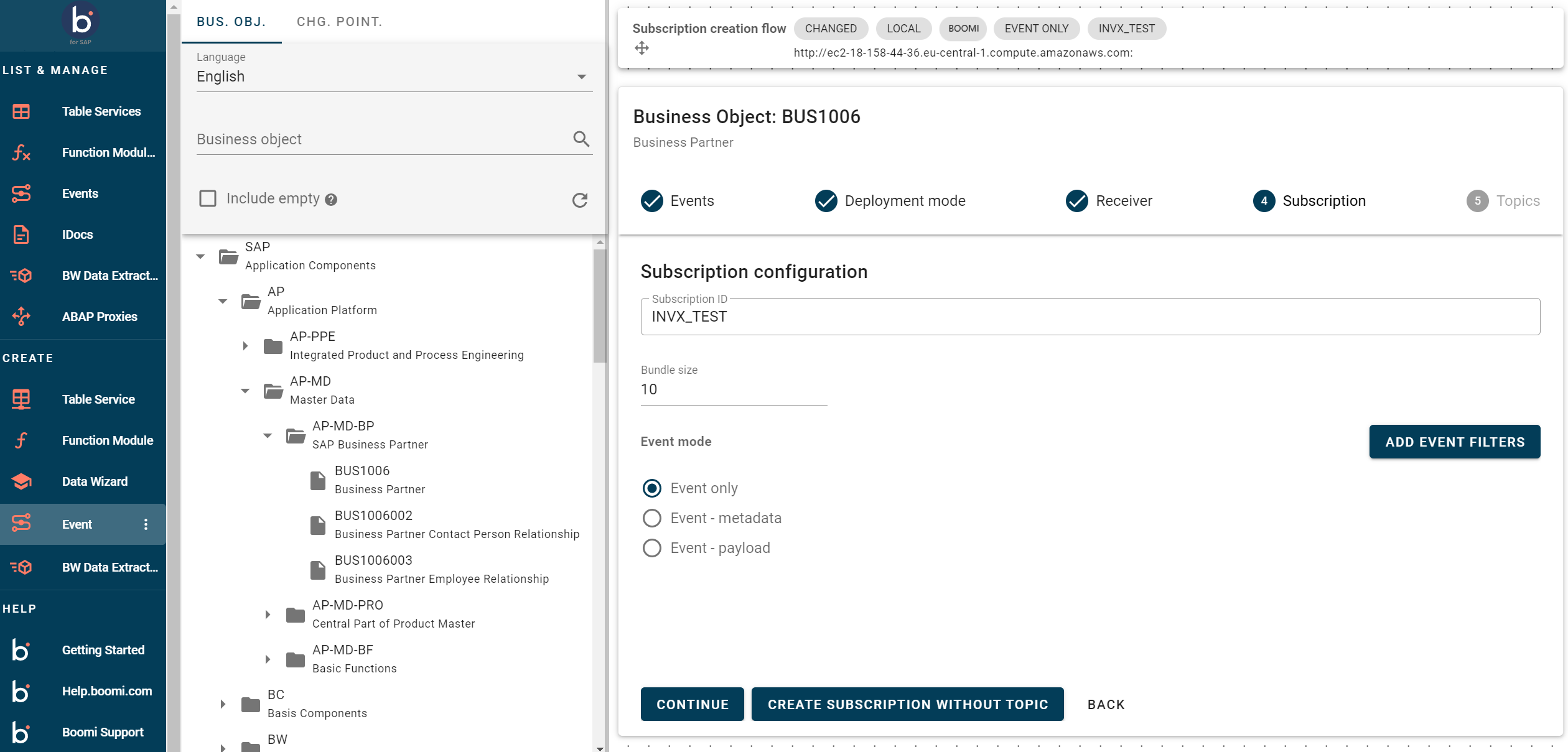
Task: Open IDocs from the sidebar
Action: [x=77, y=234]
